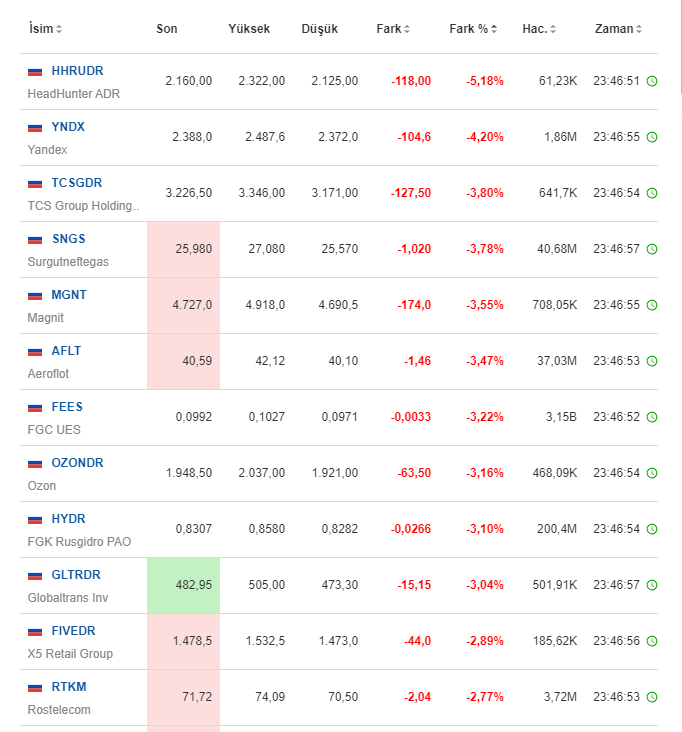Sort by the Fark column header
Image resolution: width=682 pixels, height=732 pixels.
pos(394,29)
